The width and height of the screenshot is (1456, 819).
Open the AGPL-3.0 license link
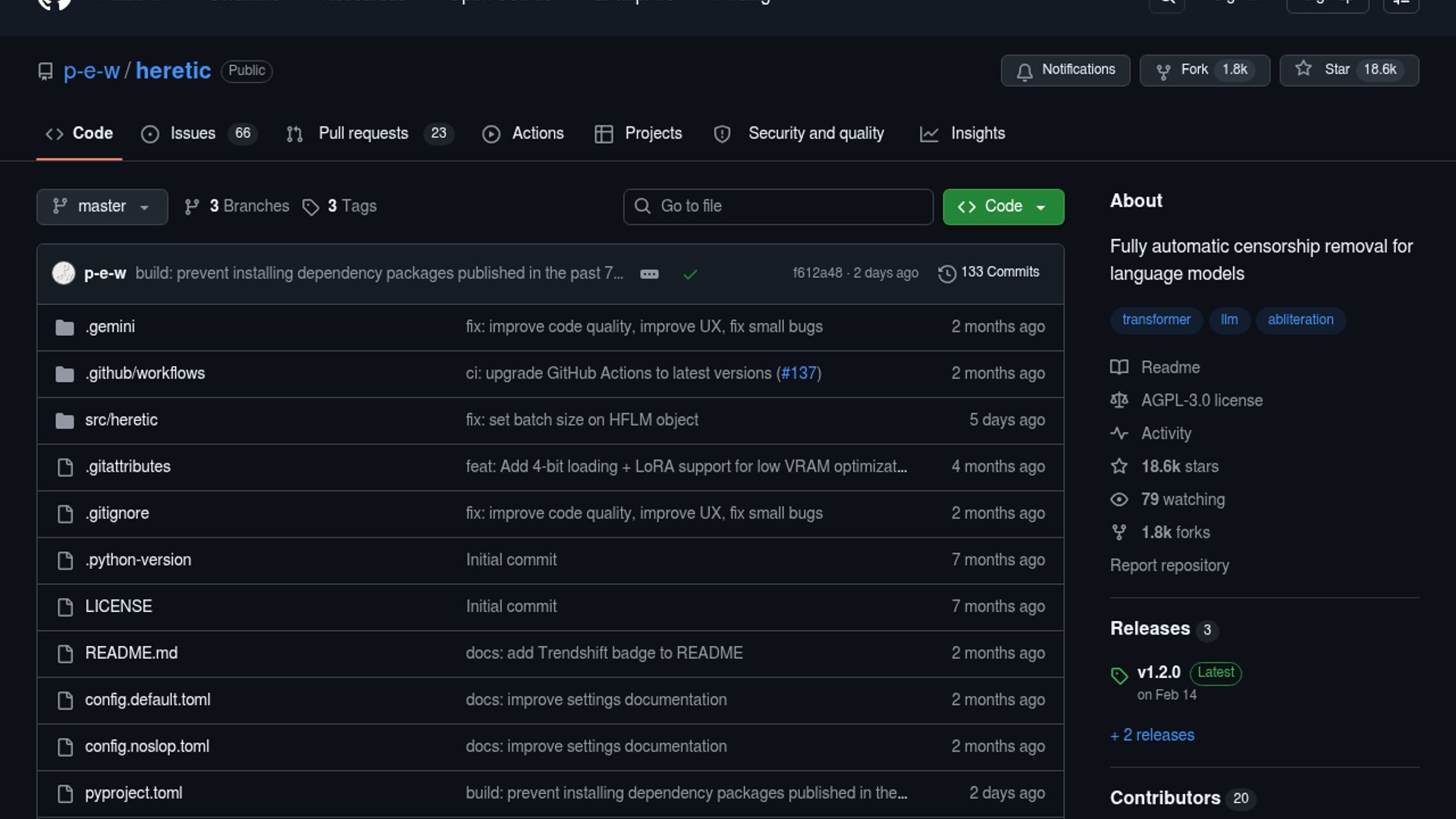[x=1201, y=400]
